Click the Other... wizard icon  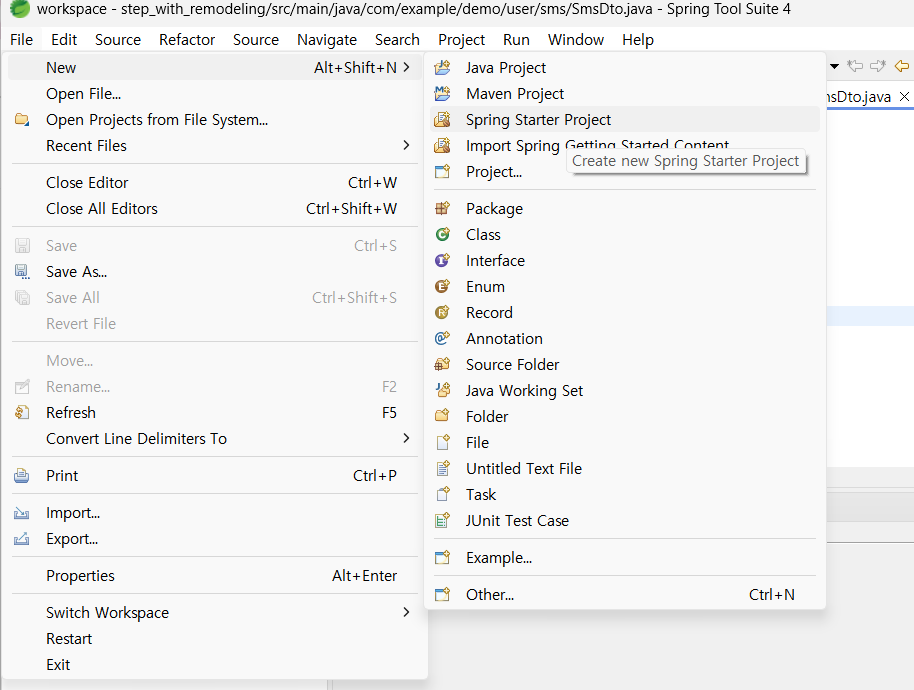tap(442, 594)
